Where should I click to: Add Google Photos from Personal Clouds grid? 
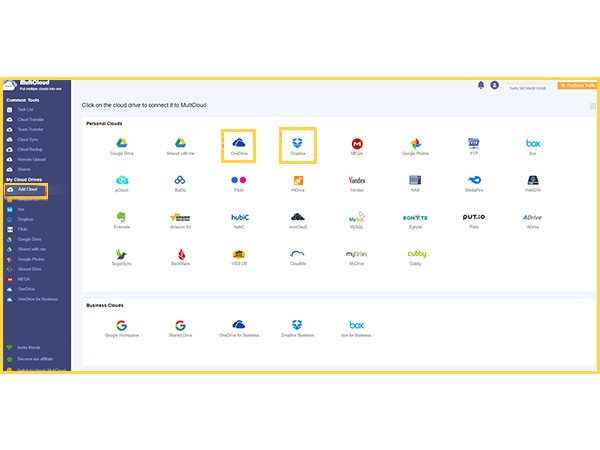tap(415, 147)
